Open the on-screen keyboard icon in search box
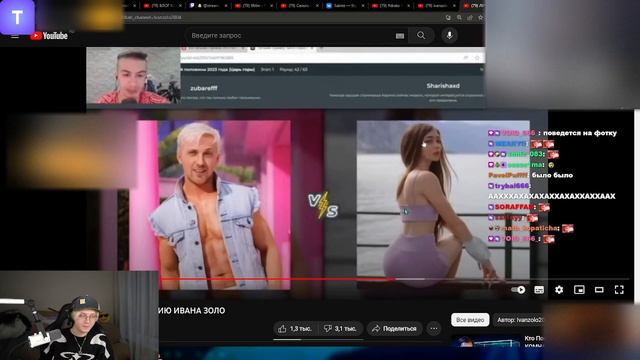Screen dimensions: 640x360 point(400,36)
